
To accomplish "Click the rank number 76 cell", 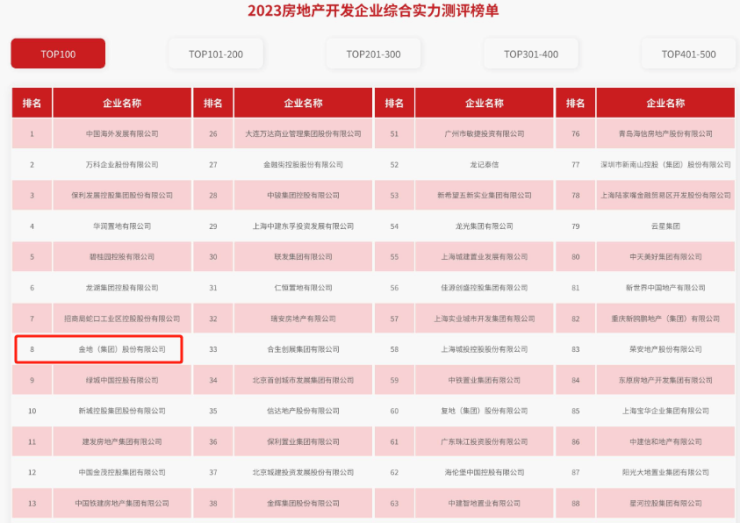I will tap(575, 134).
